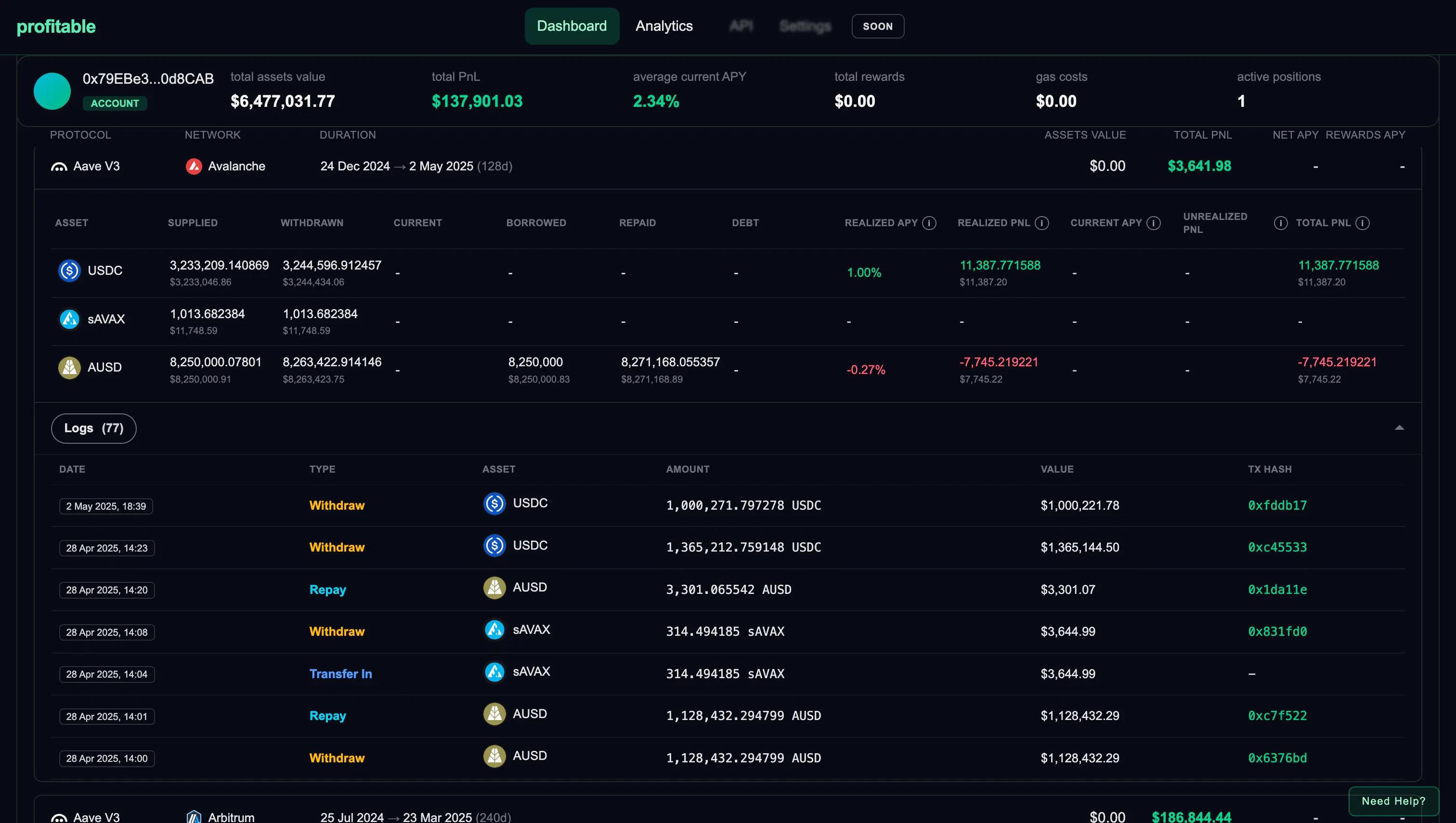
Task: Click AUSD icon in 28 Apr 14:01 log
Action: [495, 714]
